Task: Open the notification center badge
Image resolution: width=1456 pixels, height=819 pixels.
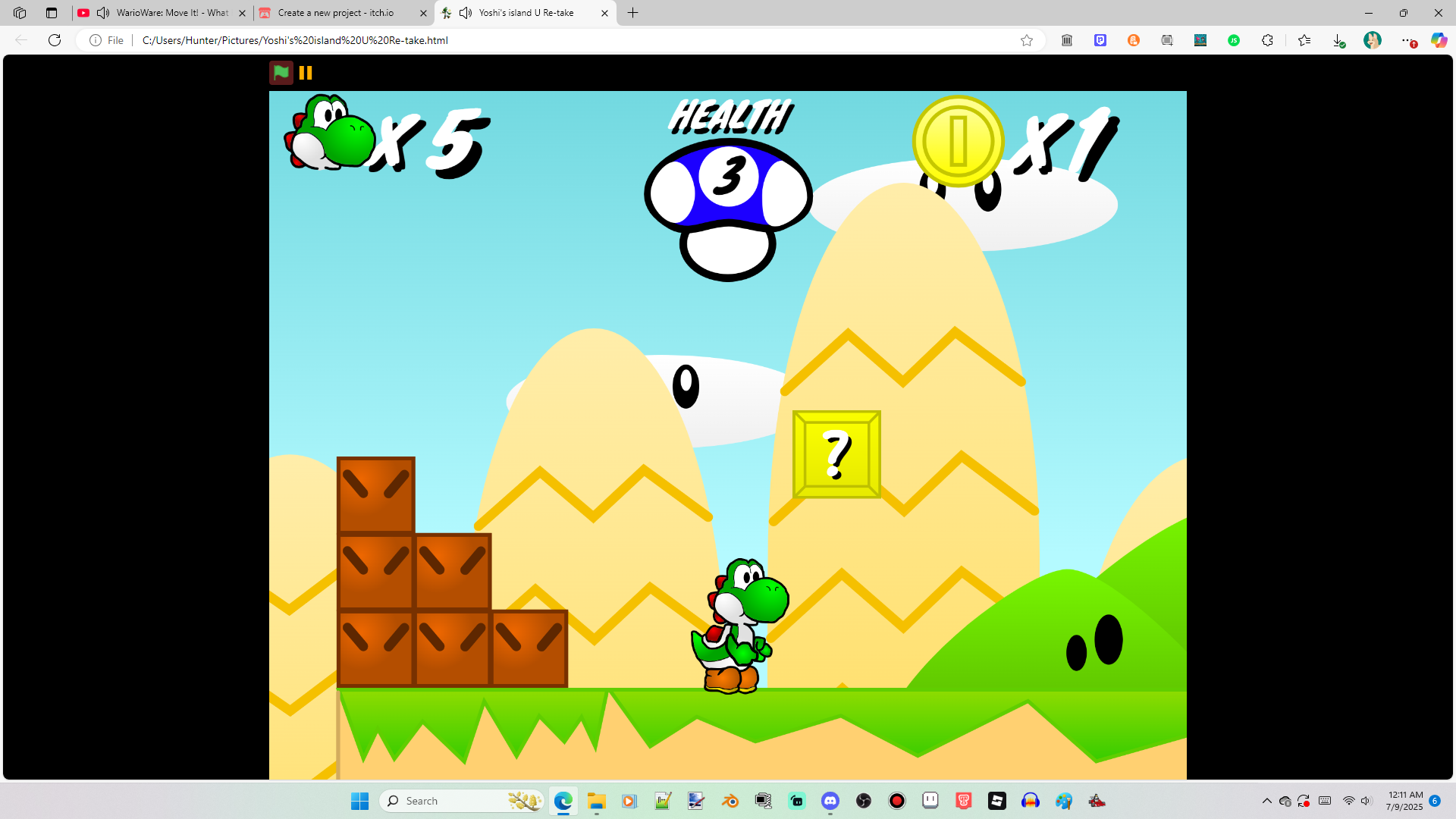Action: (x=1435, y=801)
